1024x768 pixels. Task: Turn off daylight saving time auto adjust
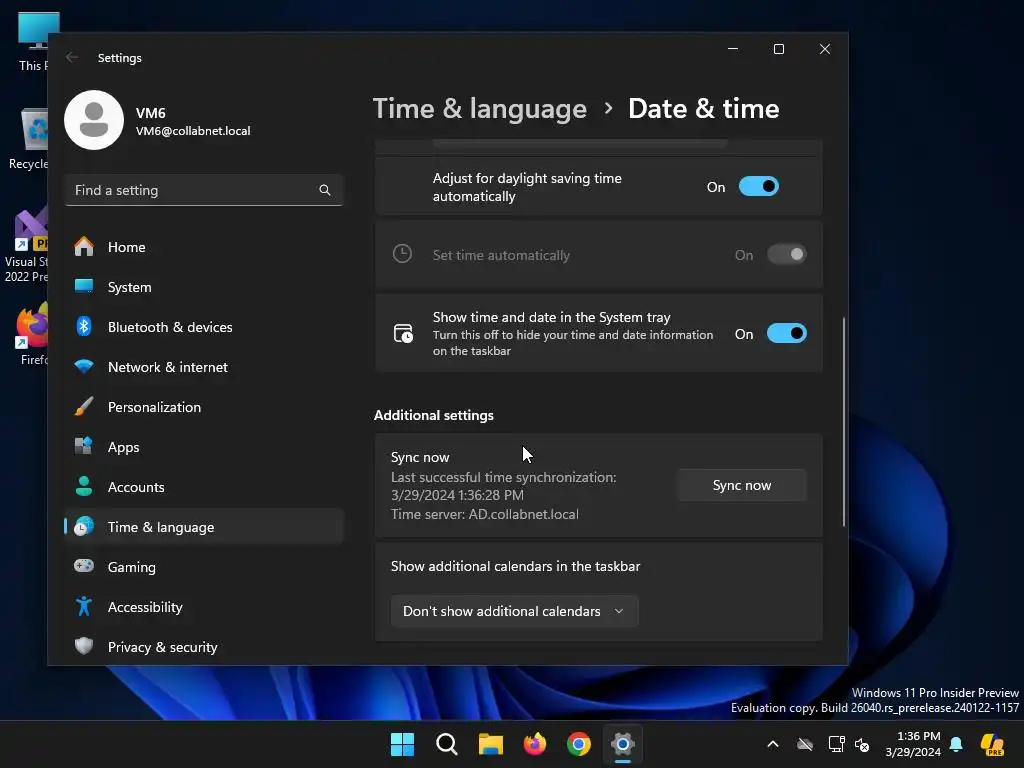(758, 187)
